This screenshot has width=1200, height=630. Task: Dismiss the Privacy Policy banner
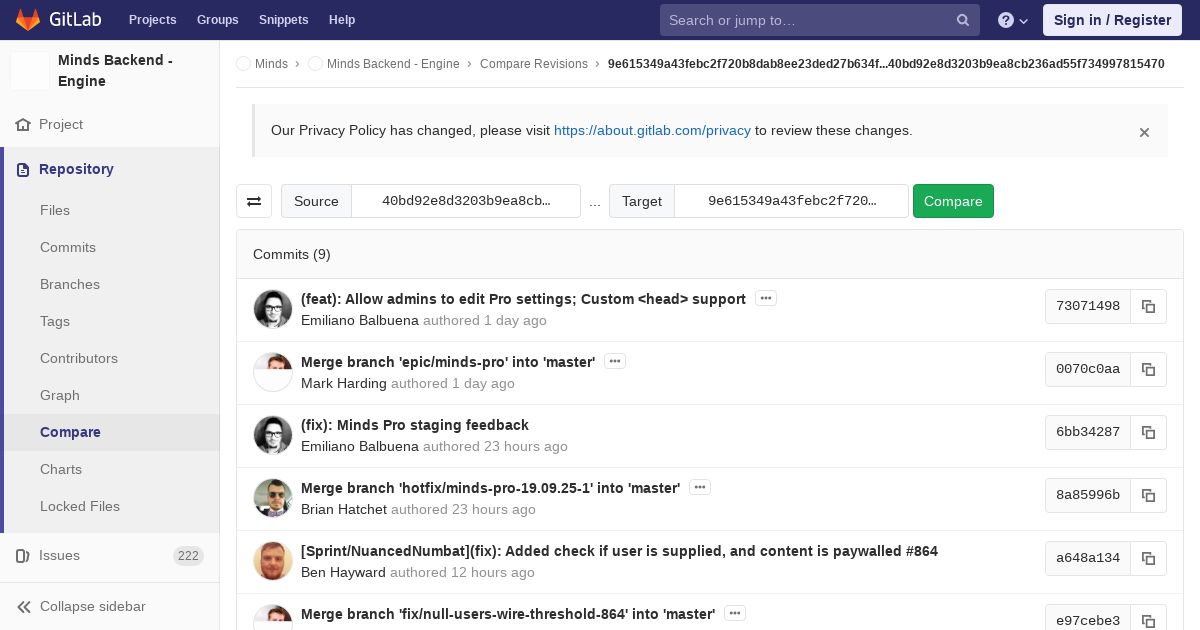pos(1144,132)
